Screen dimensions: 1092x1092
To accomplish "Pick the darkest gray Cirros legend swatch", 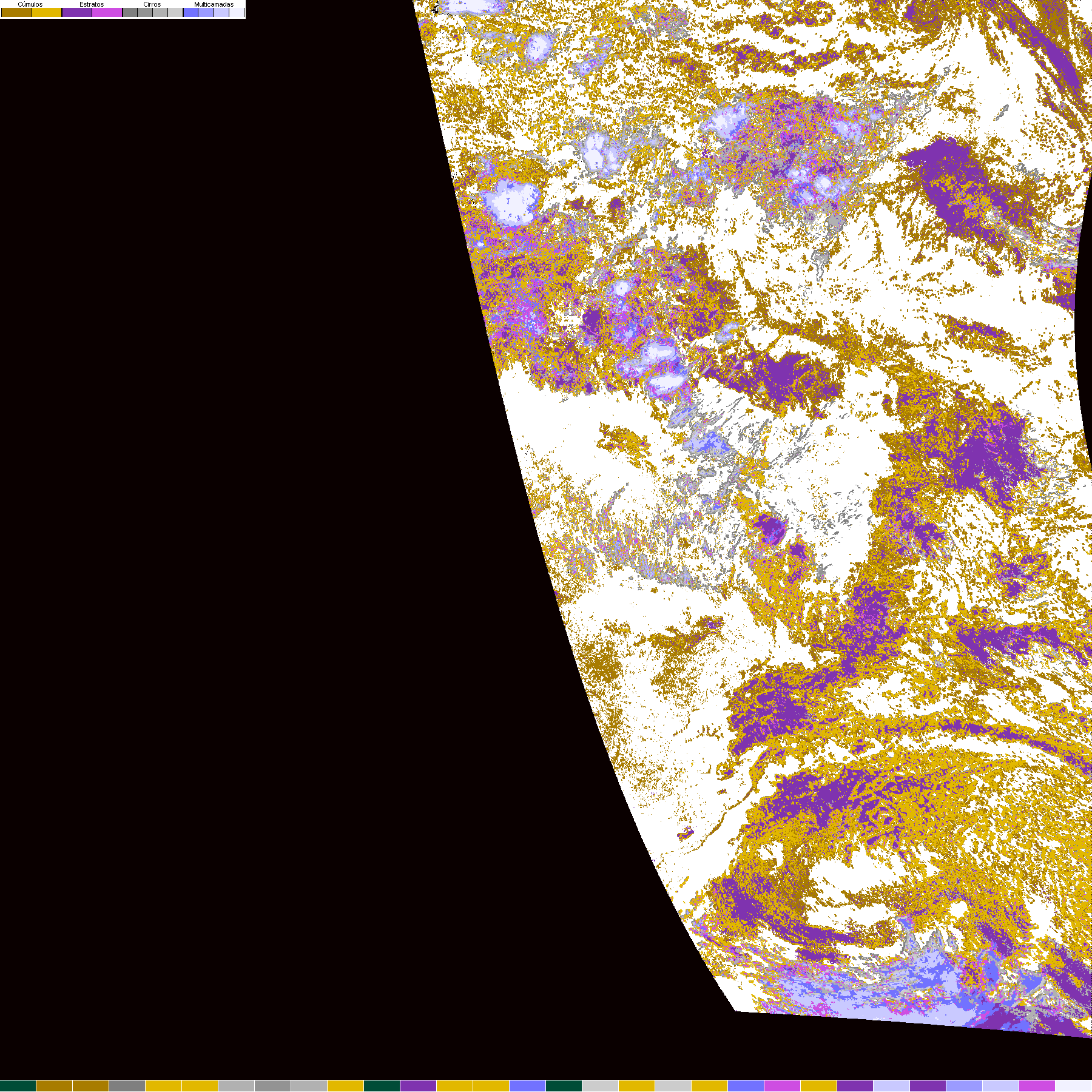I will pos(130,12).
